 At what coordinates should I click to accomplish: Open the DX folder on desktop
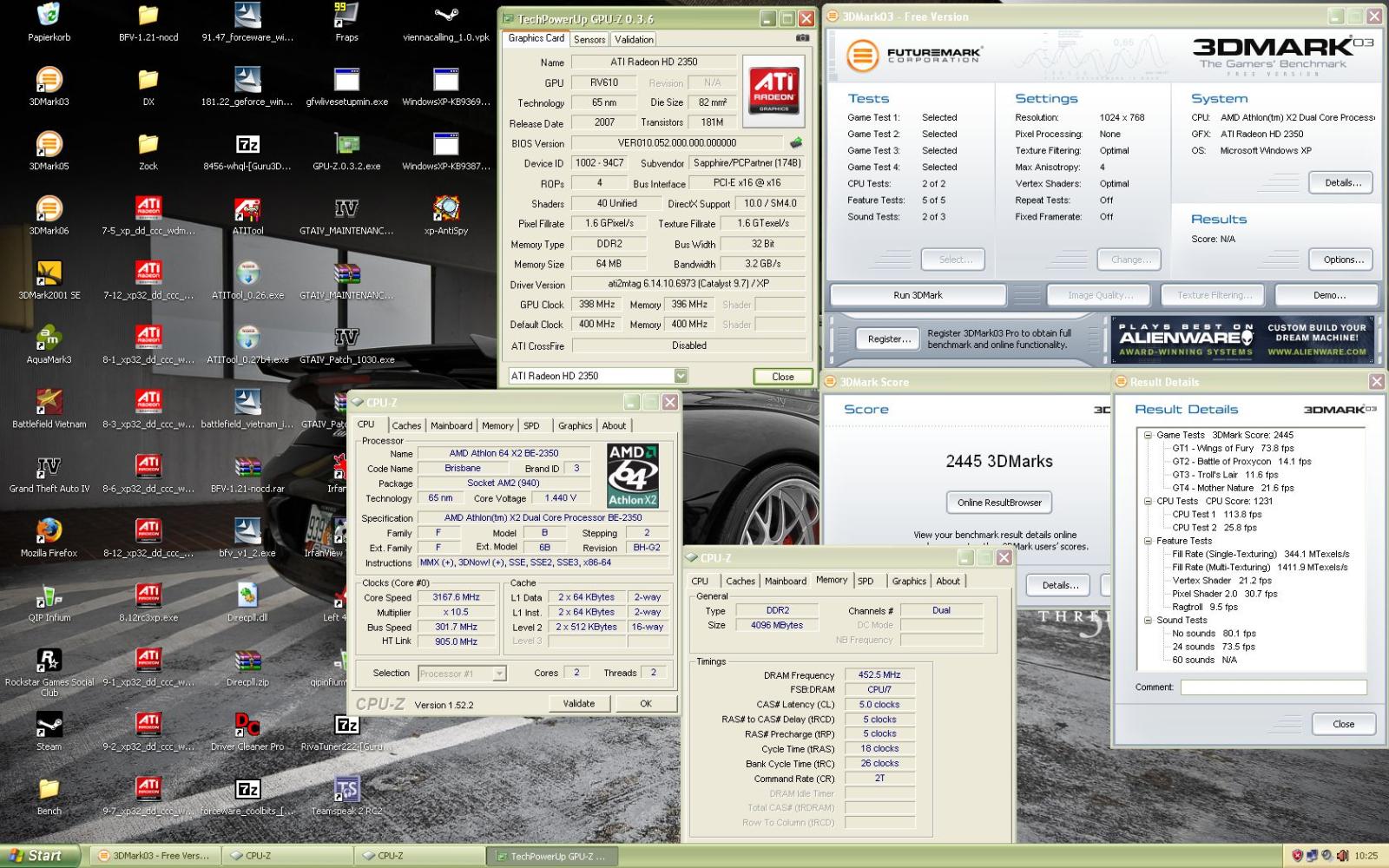pyautogui.click(x=148, y=86)
